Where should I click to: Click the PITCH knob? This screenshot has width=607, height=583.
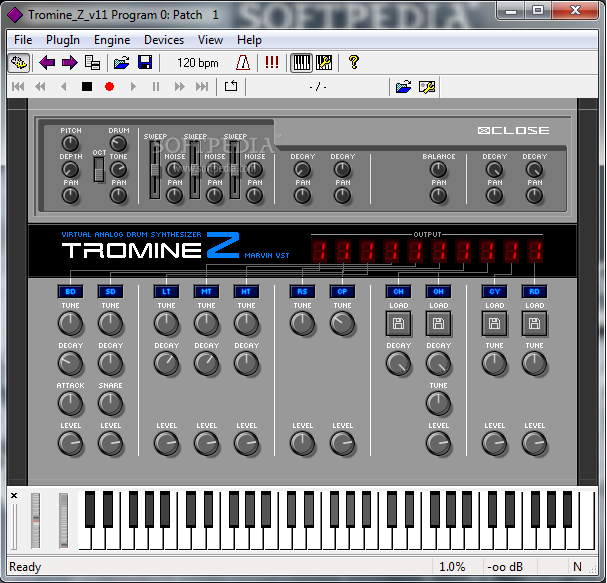pos(70,144)
